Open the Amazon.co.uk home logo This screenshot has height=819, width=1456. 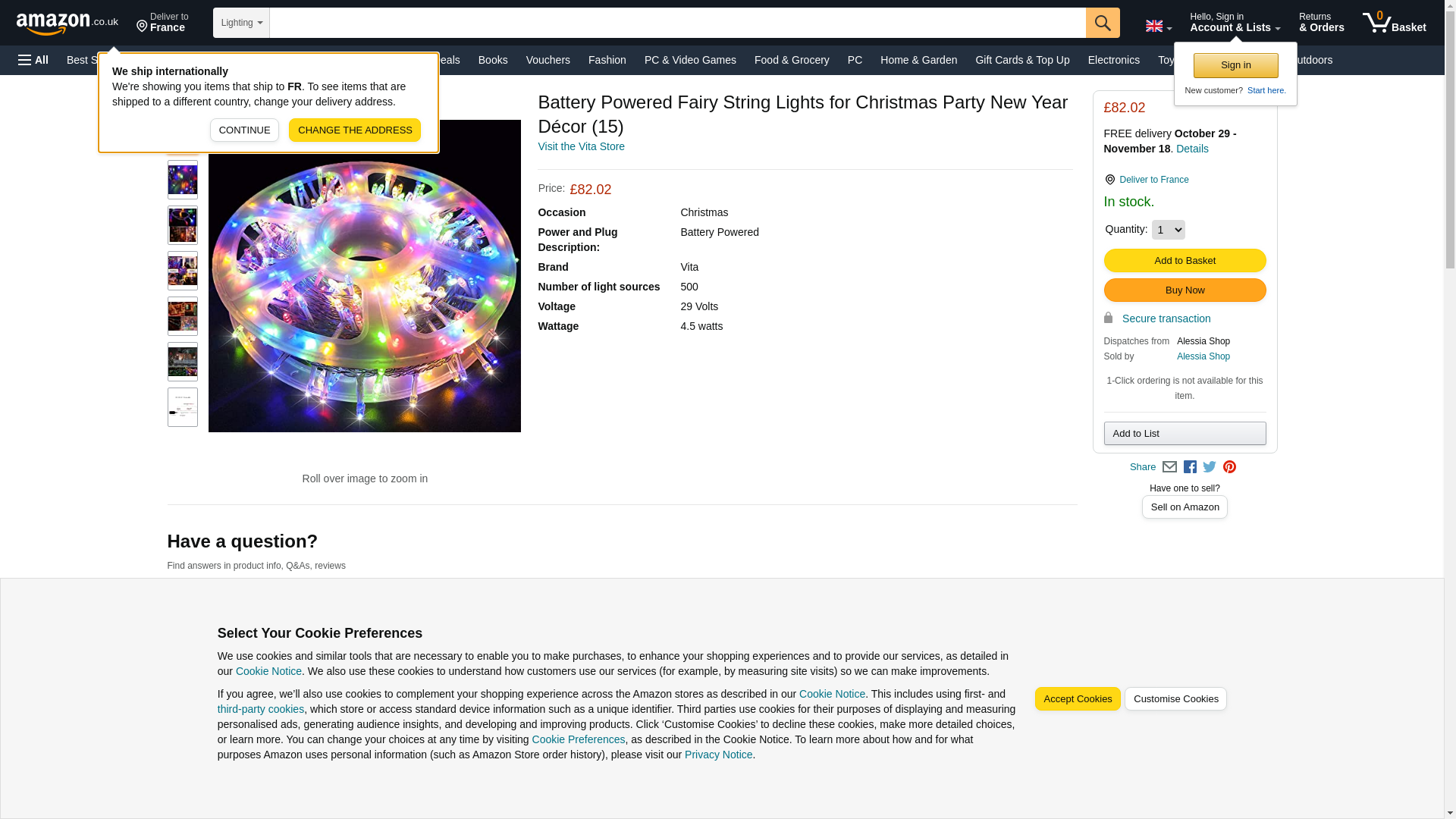67,24
